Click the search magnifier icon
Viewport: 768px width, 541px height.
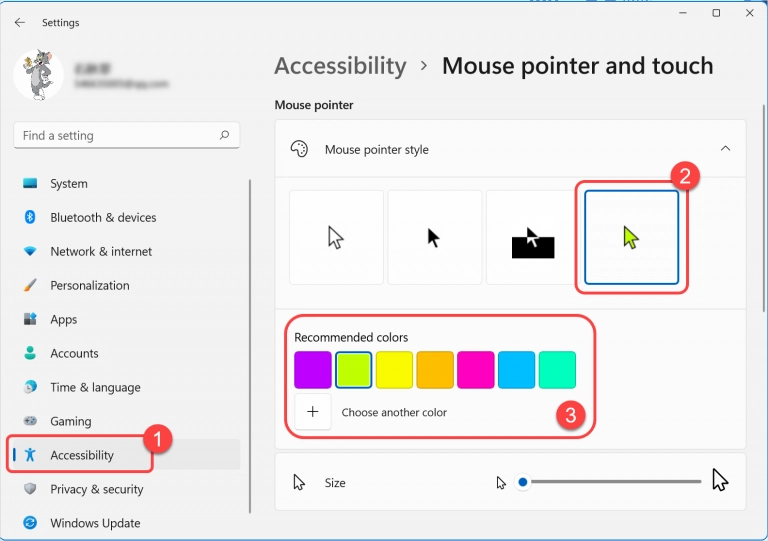click(x=224, y=135)
